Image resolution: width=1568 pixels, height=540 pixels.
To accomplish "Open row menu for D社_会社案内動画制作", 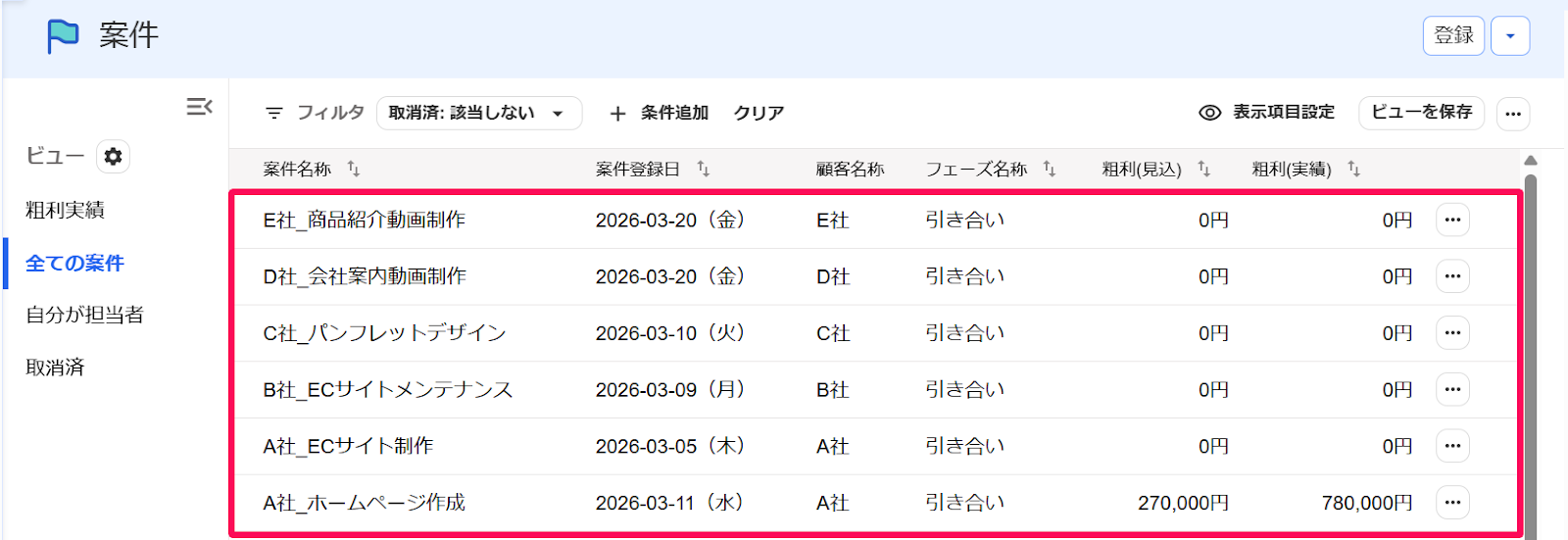I will tap(1452, 276).
